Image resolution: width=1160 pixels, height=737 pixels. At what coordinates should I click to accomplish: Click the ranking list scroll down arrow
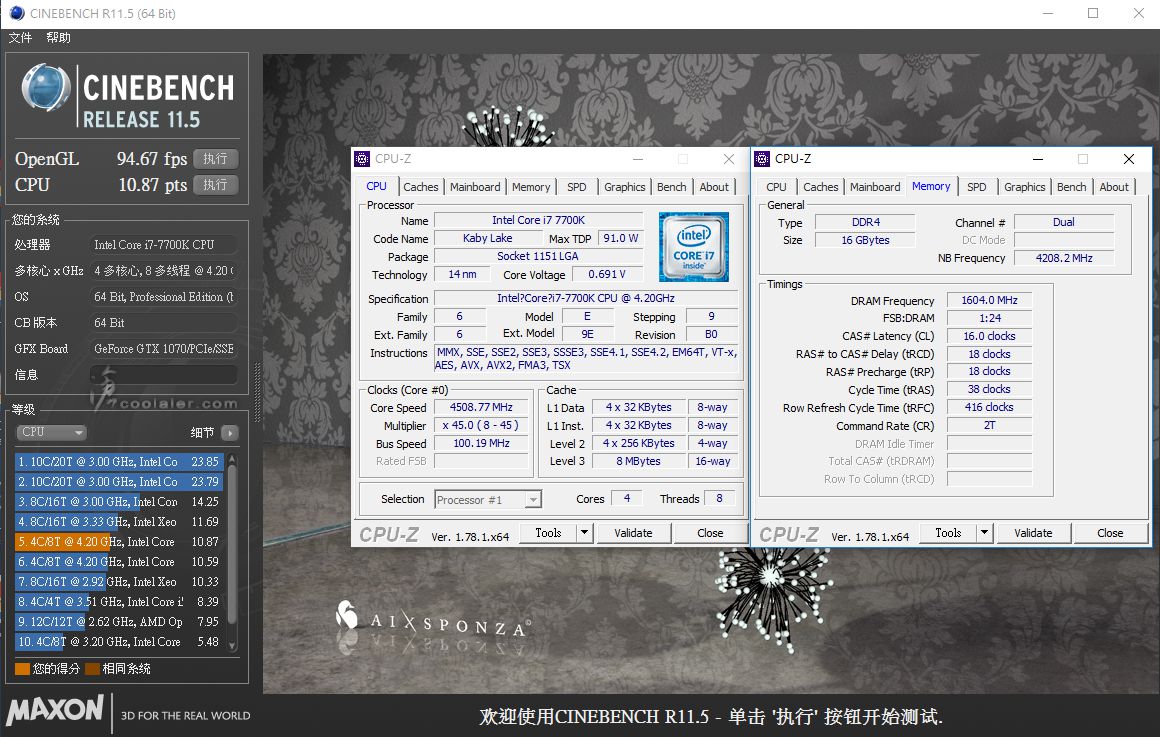232,646
